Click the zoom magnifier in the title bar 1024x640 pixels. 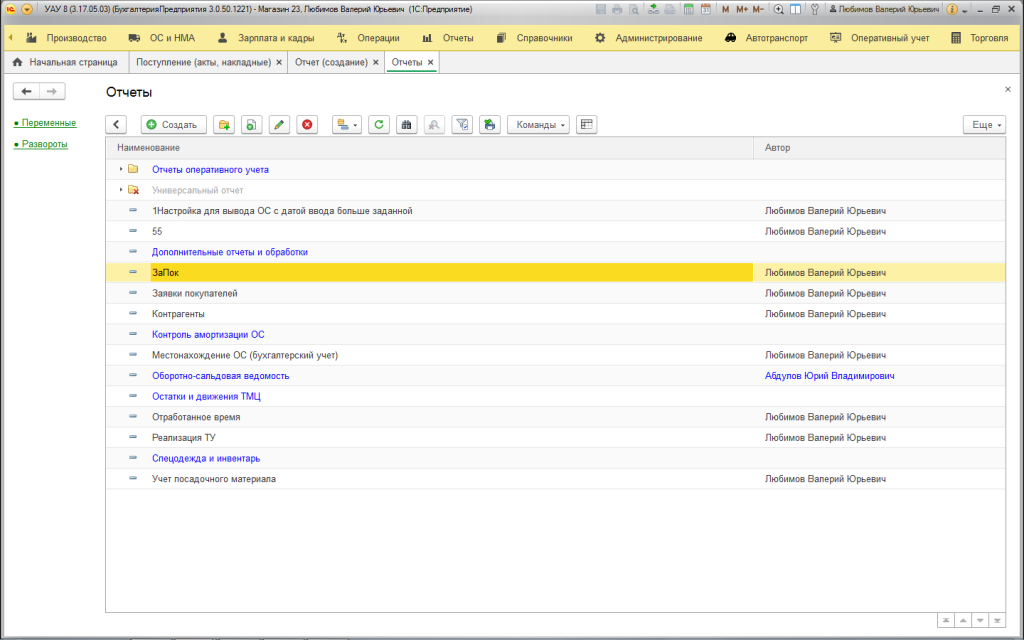point(778,10)
